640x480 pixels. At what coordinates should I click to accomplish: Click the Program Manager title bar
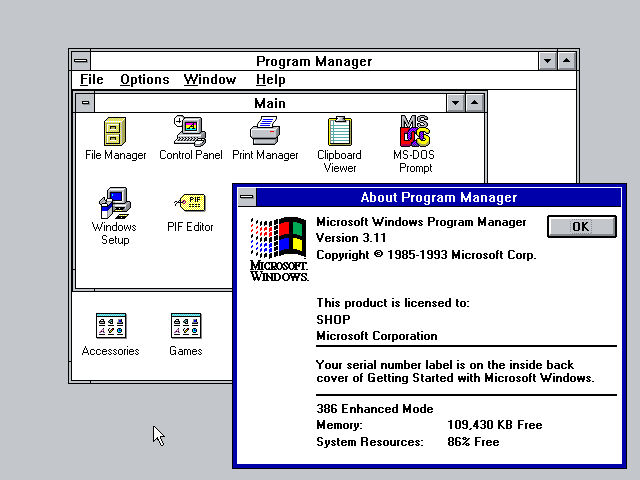[x=314, y=61]
